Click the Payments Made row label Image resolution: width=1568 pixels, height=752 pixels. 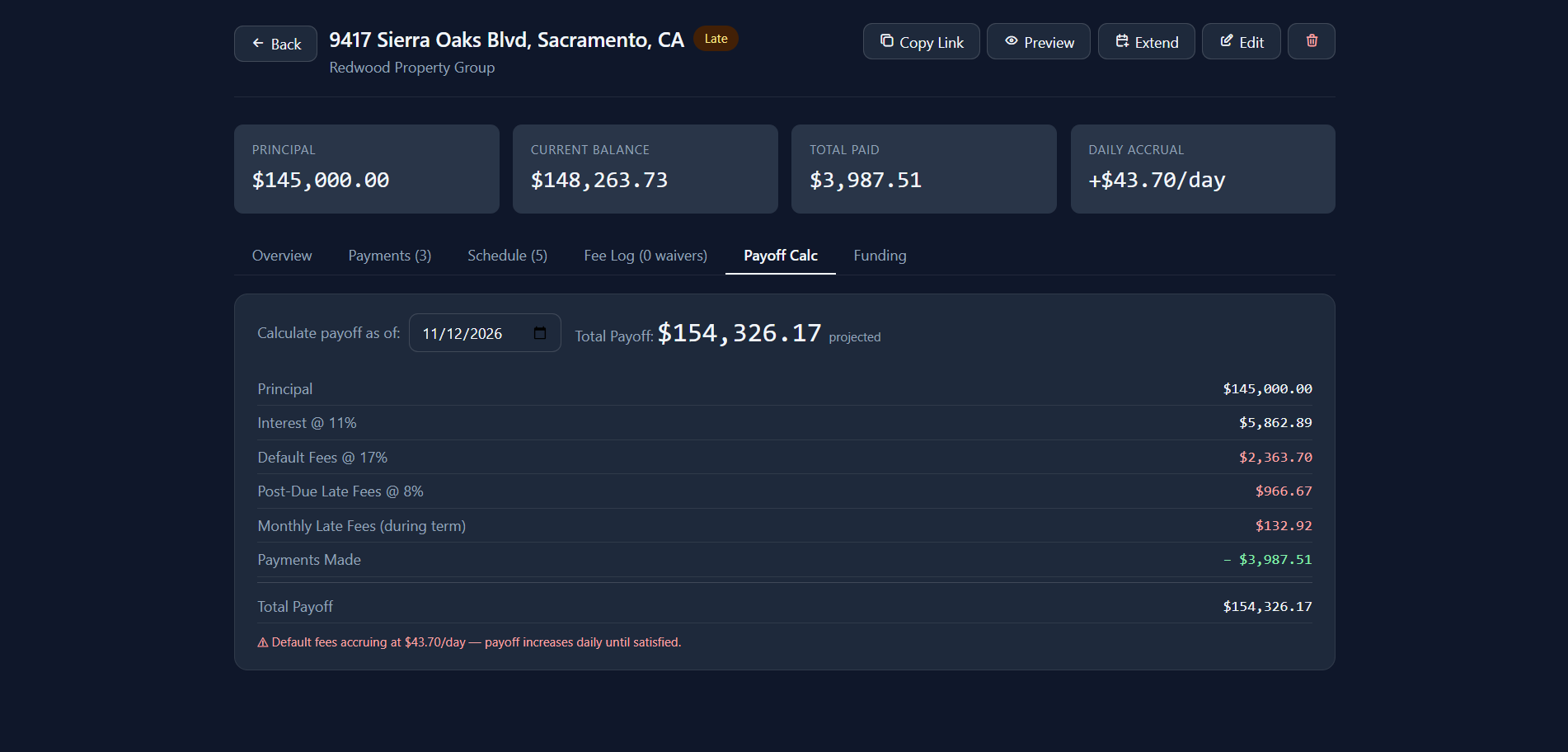click(x=309, y=560)
